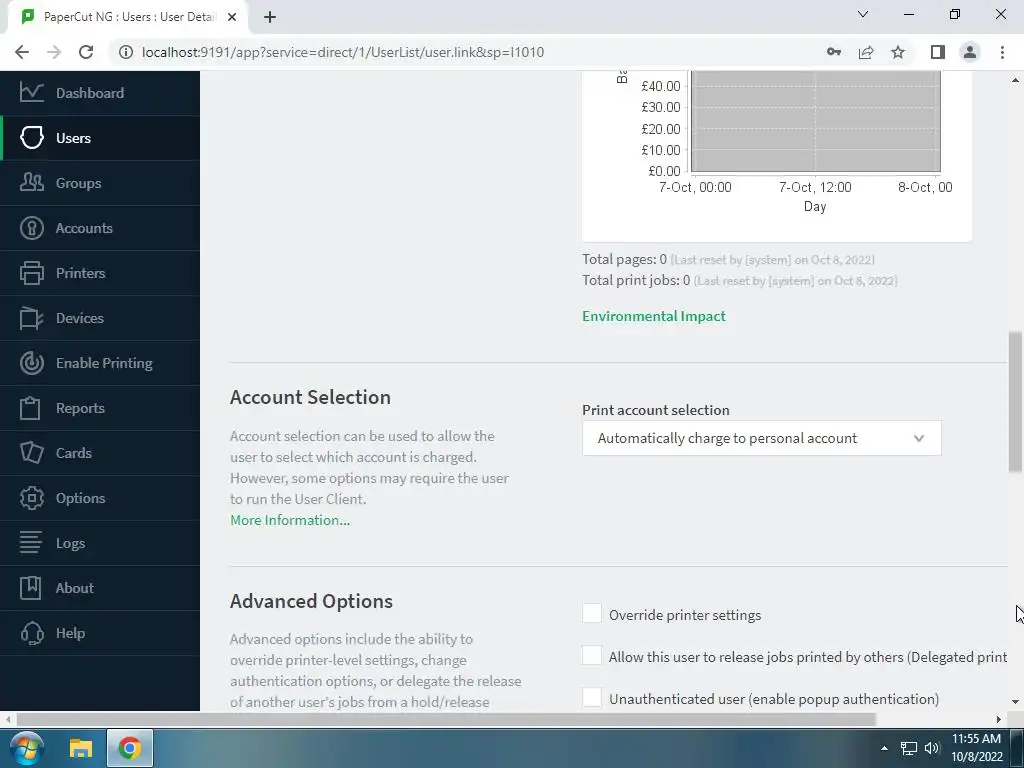
Task: Toggle the browser side panel icon
Action: click(x=938, y=52)
